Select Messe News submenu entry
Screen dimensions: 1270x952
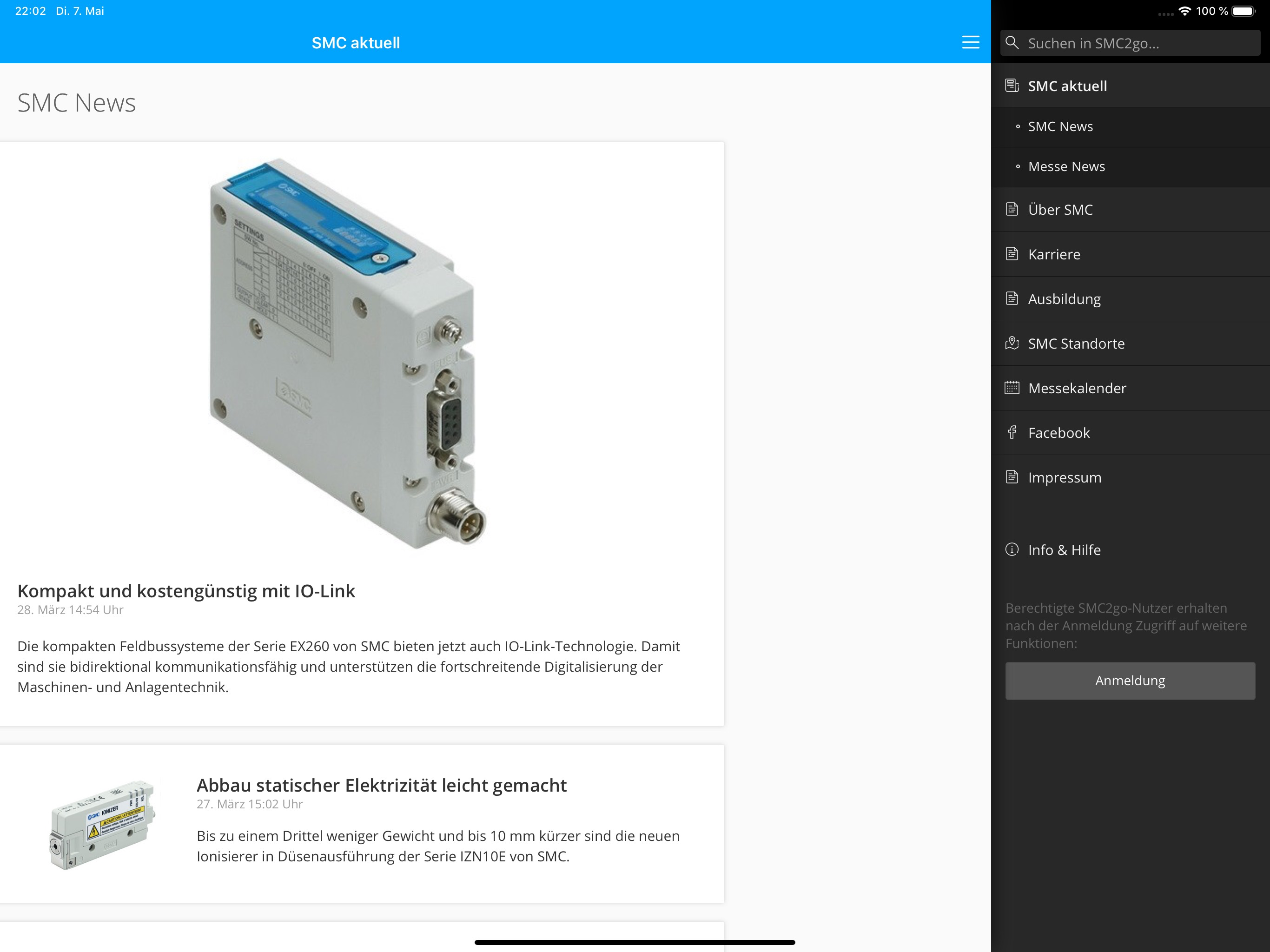(1131, 167)
